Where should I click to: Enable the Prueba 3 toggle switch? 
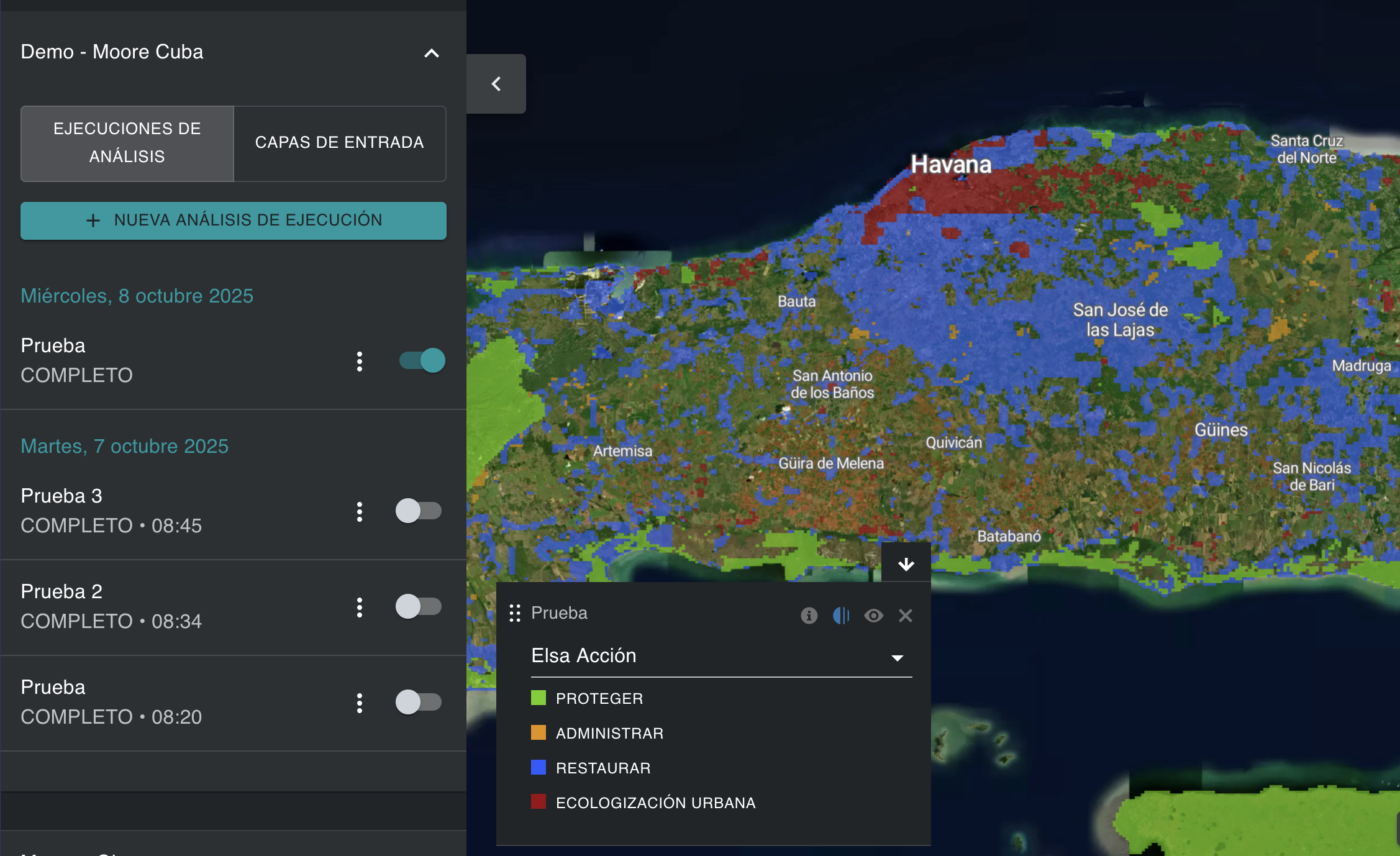tap(419, 511)
